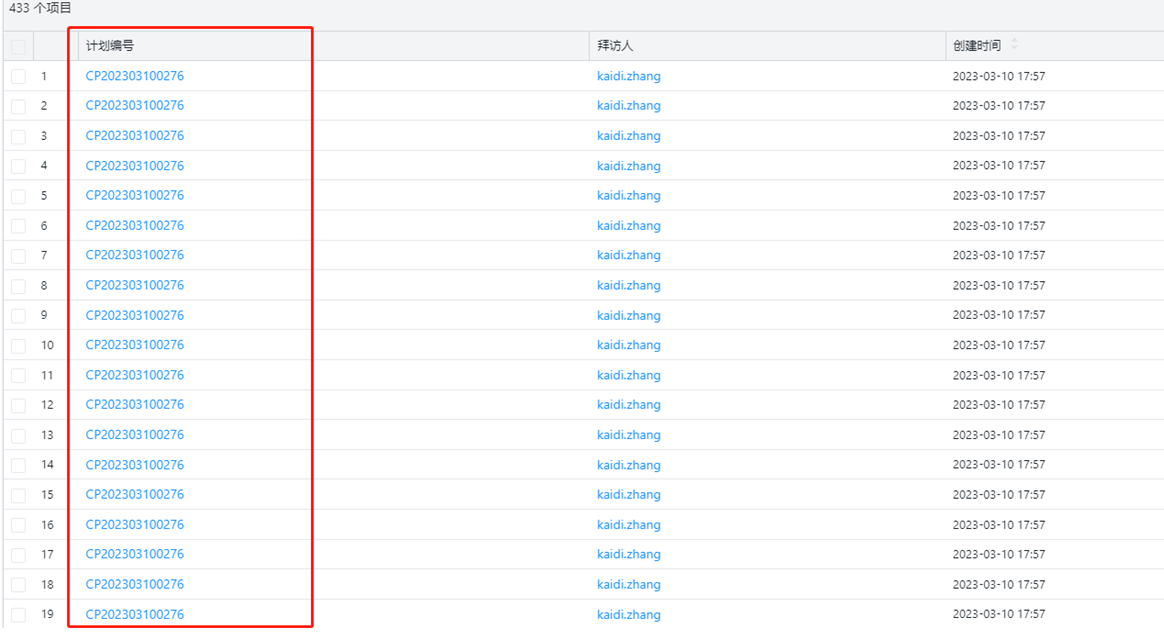Check the checkbox for row 6
The width and height of the screenshot is (1164, 635).
(x=19, y=226)
